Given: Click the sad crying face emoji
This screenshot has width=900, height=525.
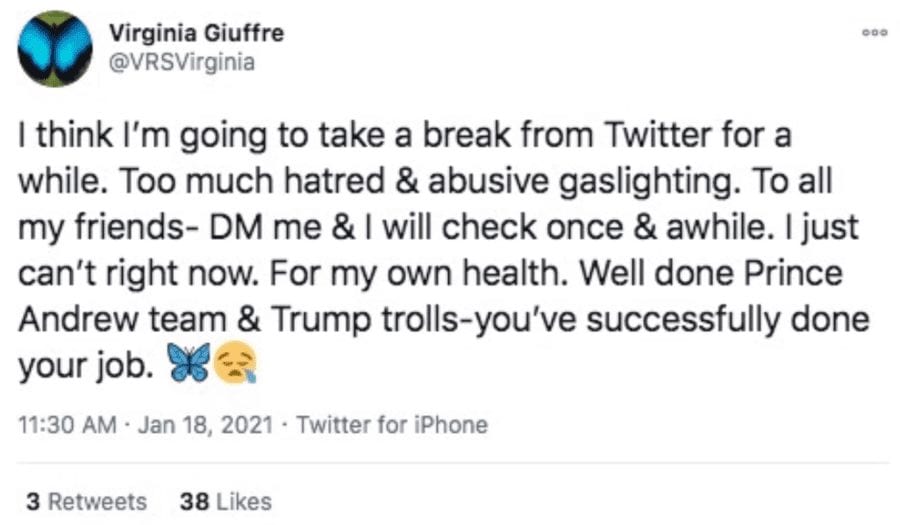Looking at the screenshot, I should click(234, 367).
